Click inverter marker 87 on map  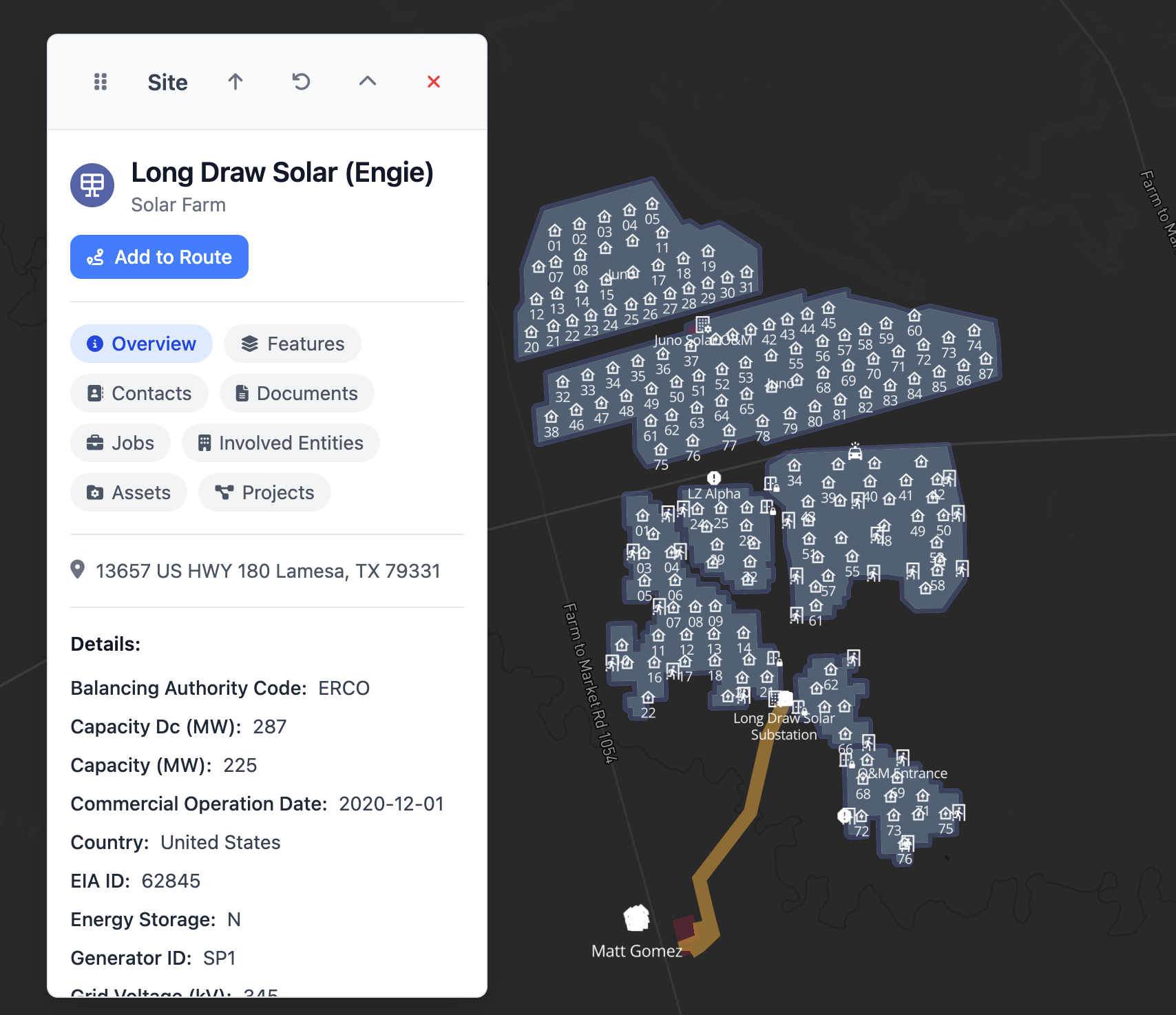[986, 359]
